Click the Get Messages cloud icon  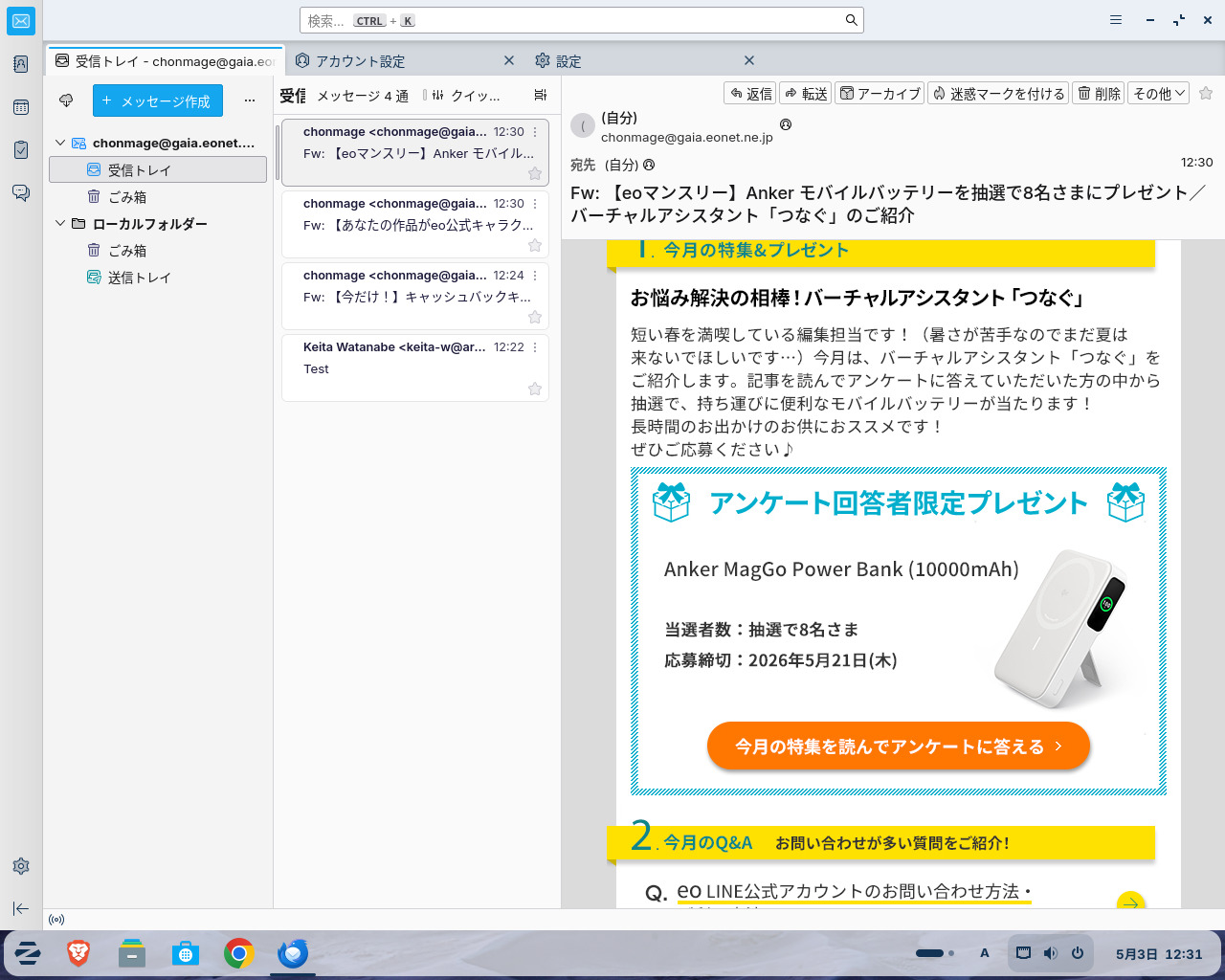coord(66,100)
